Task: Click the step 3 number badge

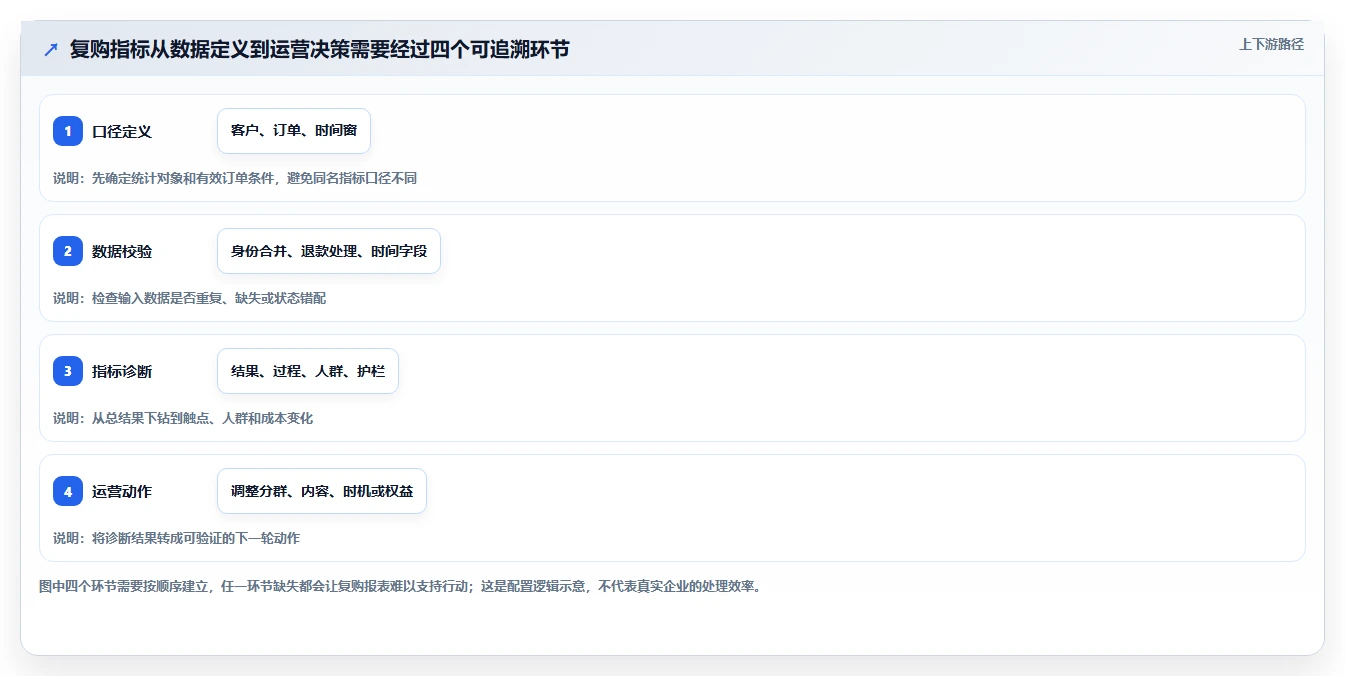Action: point(68,371)
